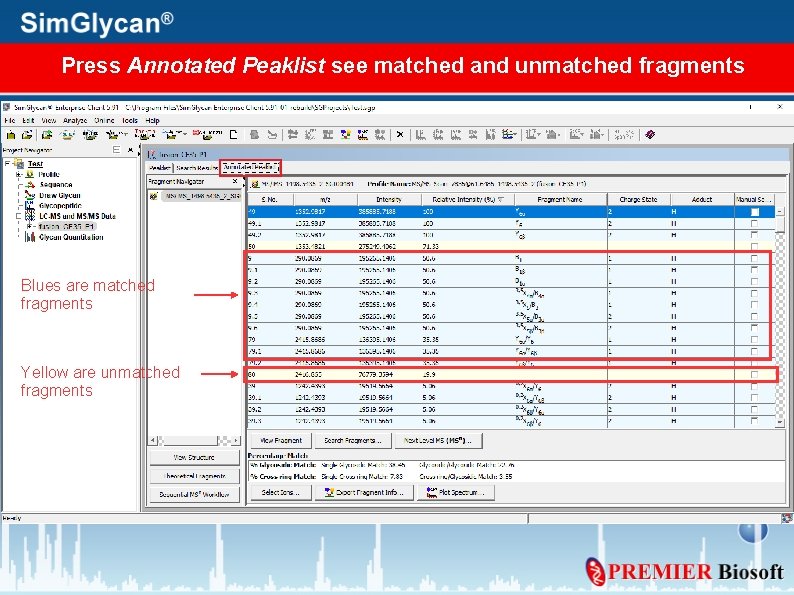Click the Open Project folder toolbar icon
The image size is (794, 595).
click(x=27, y=135)
